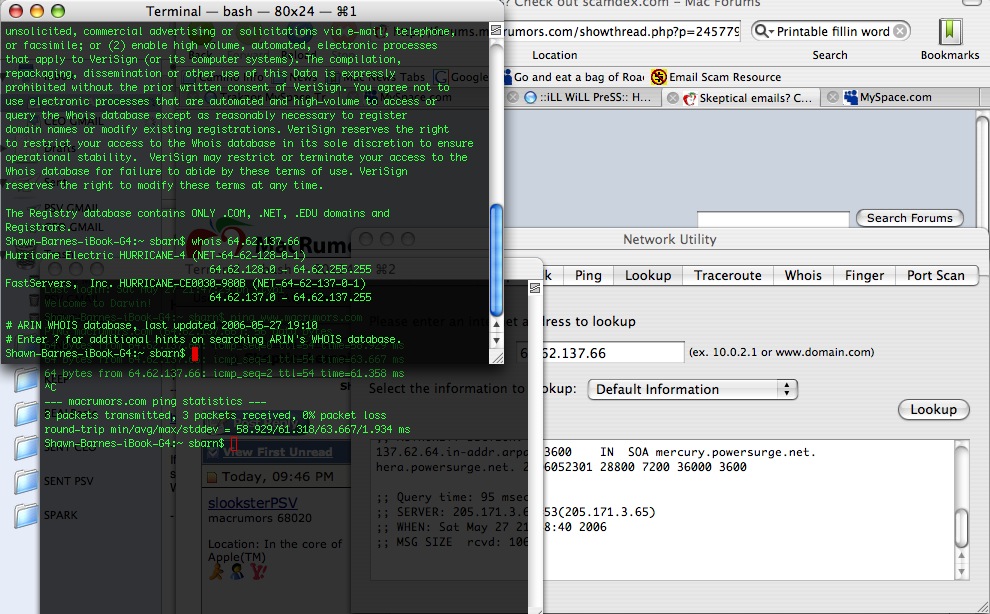
Task: Open the slooksterPSV user profile link
Action: point(253,503)
